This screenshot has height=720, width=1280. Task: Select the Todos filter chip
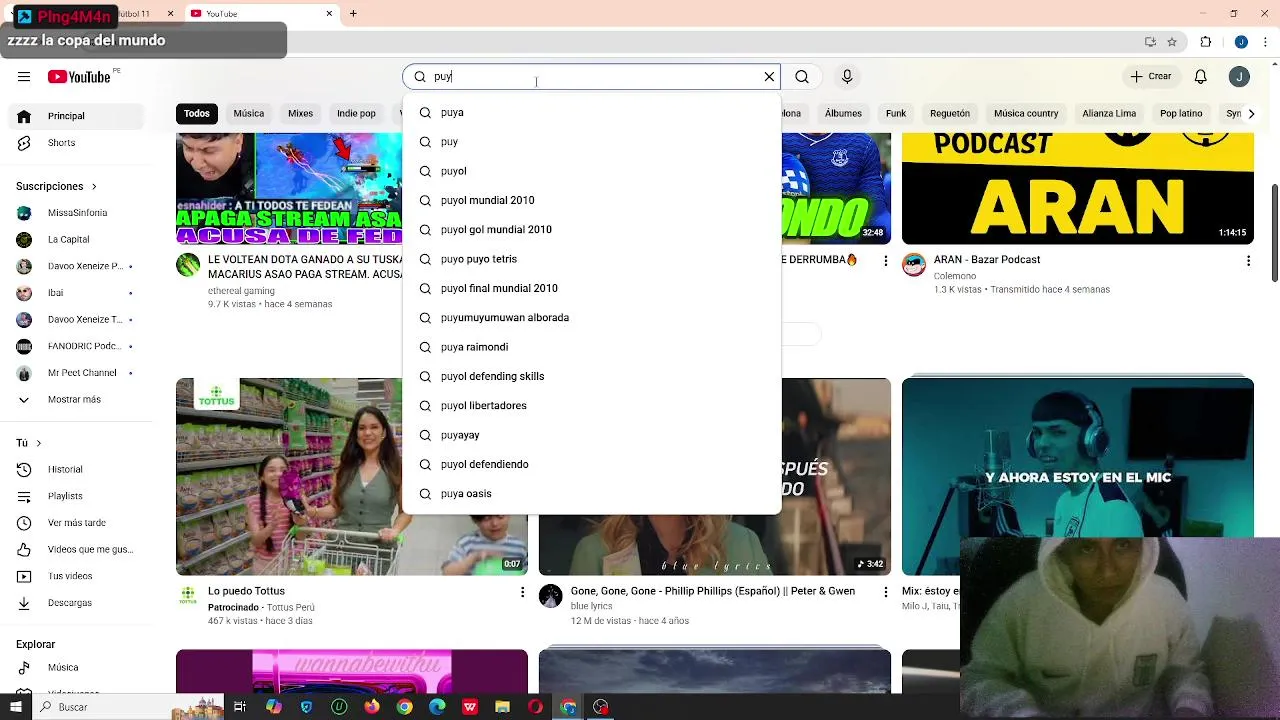coord(197,113)
